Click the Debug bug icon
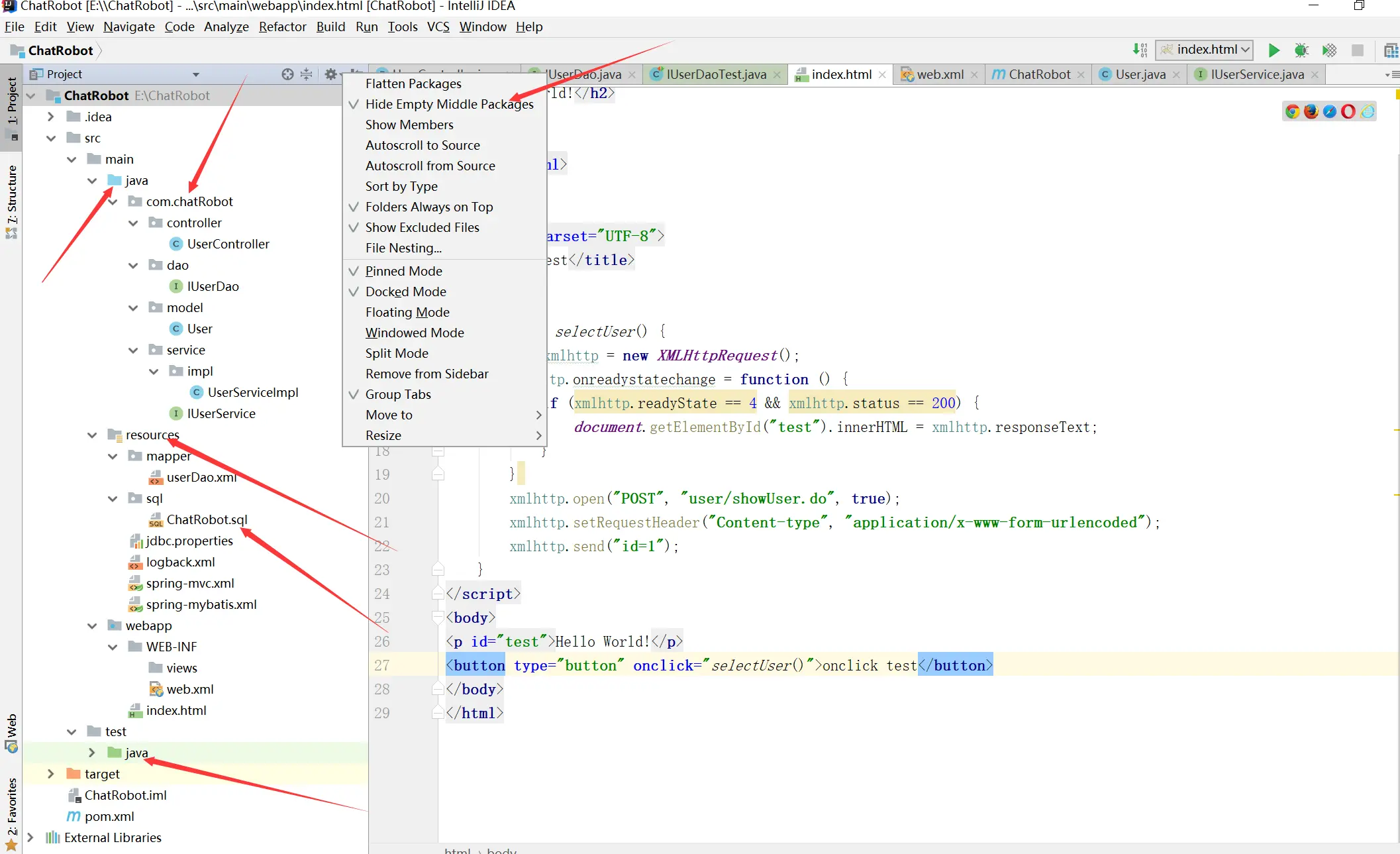This screenshot has height=854, width=1400. click(1301, 50)
